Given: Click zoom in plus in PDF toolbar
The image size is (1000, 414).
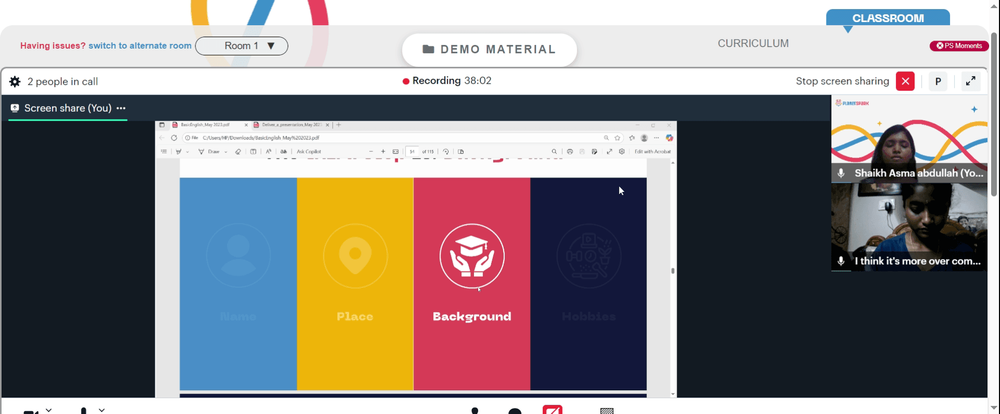Looking at the screenshot, I should pyautogui.click(x=383, y=151).
